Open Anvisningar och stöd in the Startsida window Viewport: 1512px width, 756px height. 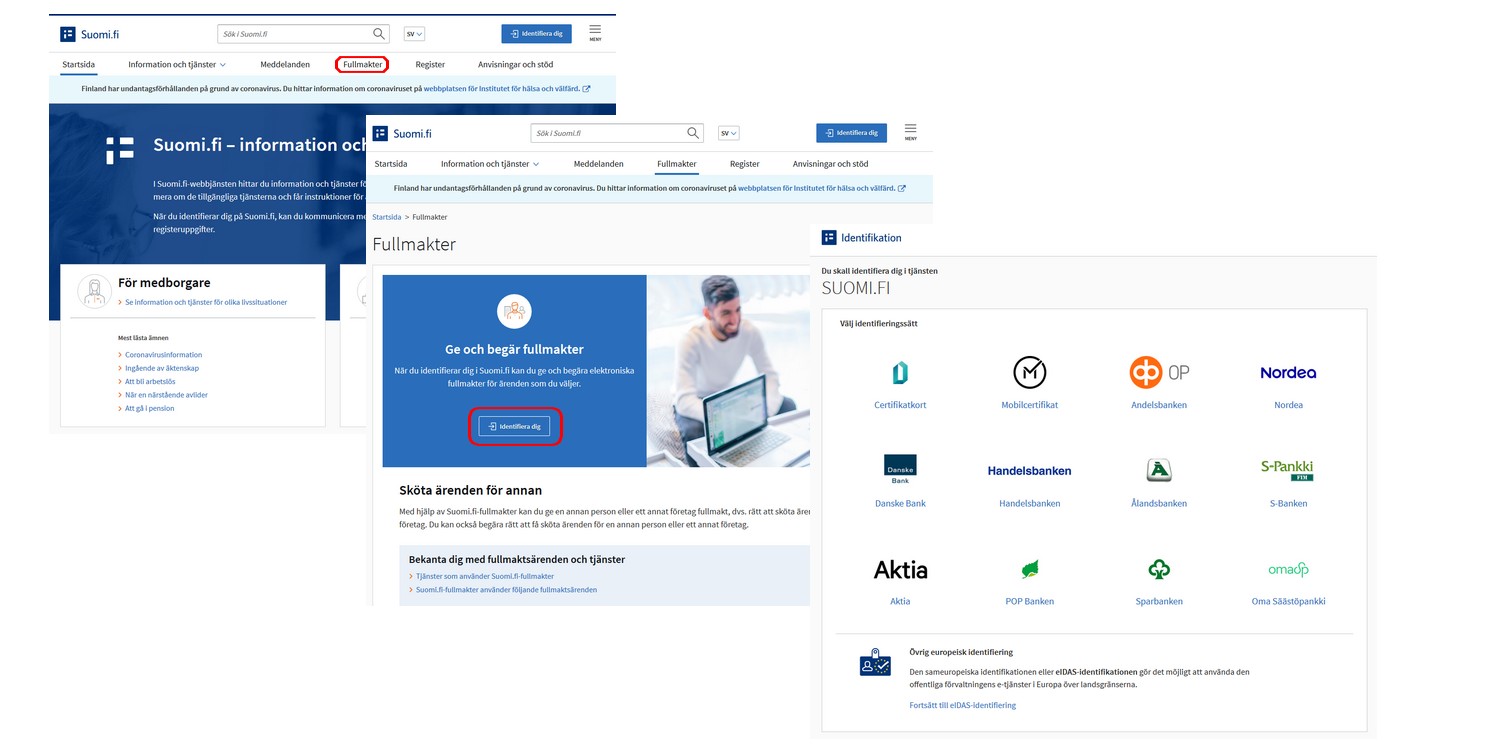pos(515,65)
